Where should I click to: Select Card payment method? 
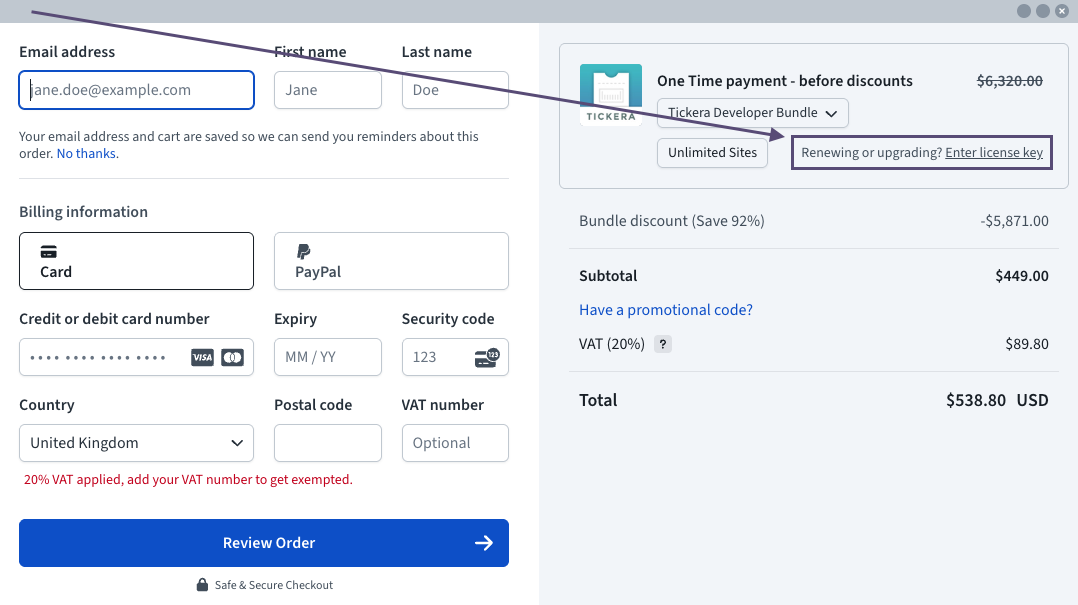coord(136,261)
